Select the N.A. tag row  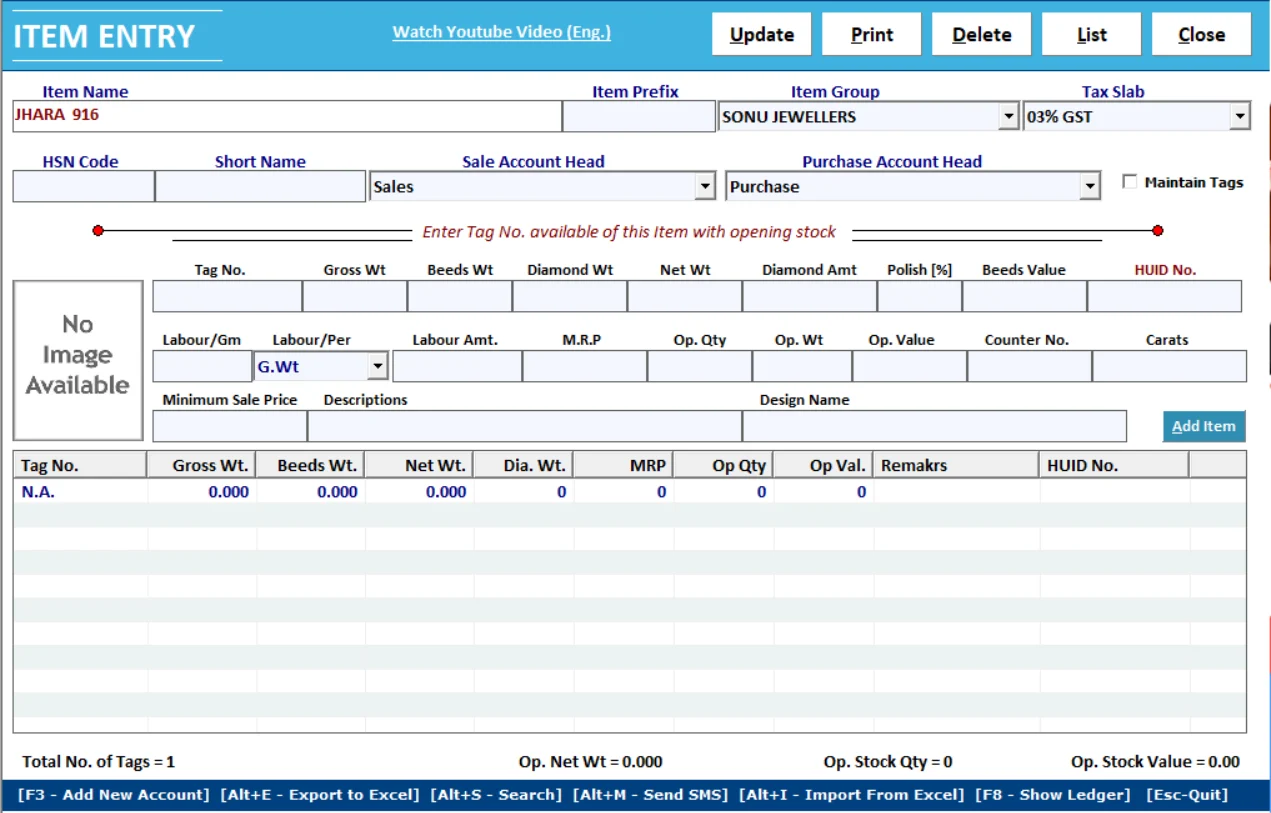click(x=630, y=492)
